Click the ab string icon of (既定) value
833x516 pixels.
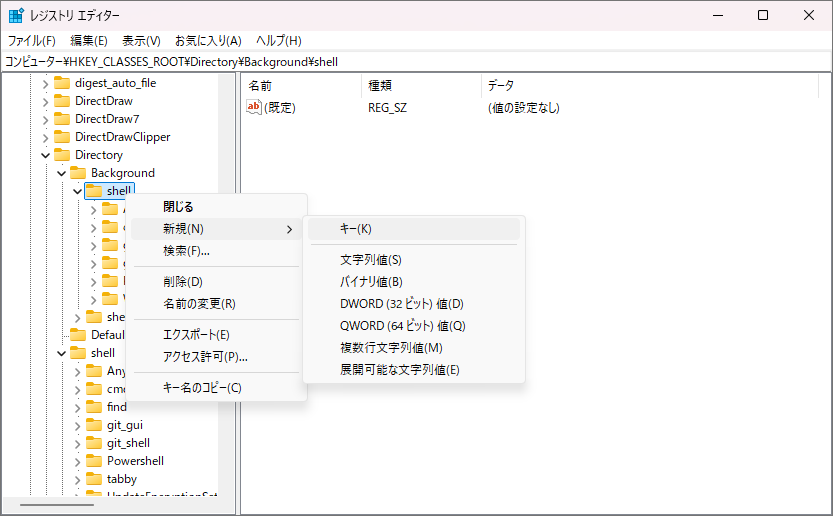(x=254, y=107)
